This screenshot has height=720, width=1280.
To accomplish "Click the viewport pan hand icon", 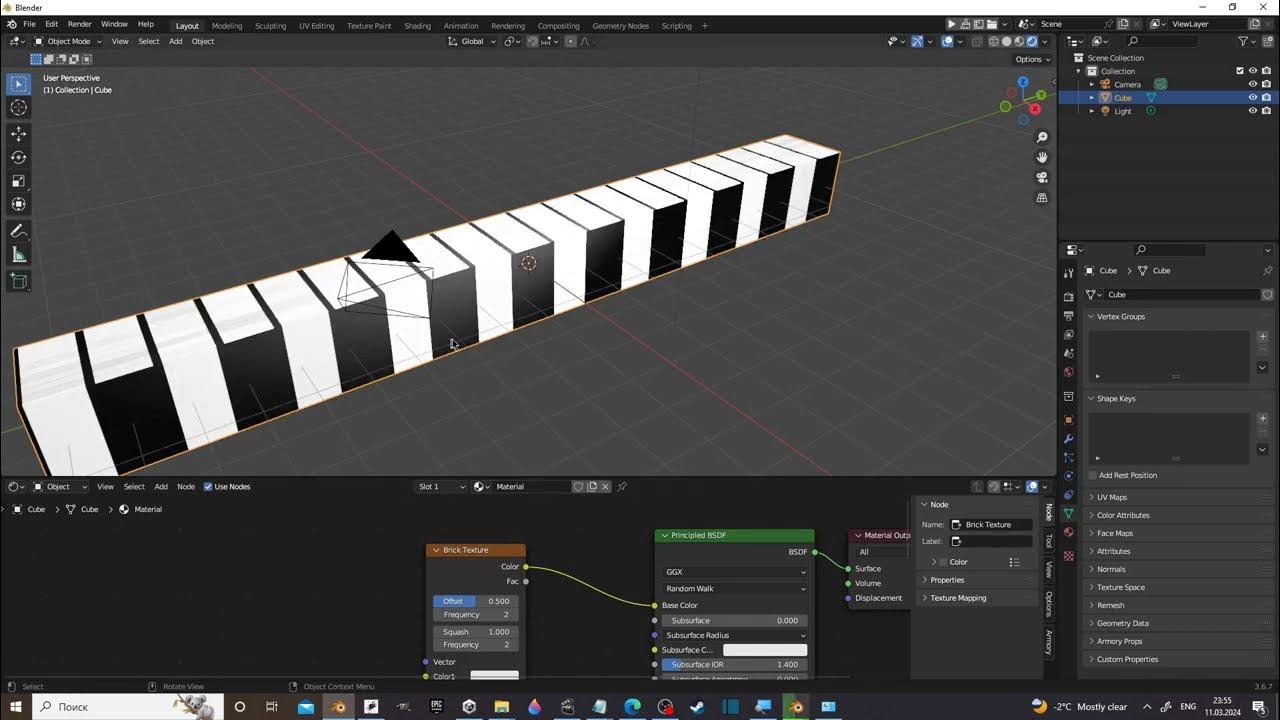I will (1042, 157).
